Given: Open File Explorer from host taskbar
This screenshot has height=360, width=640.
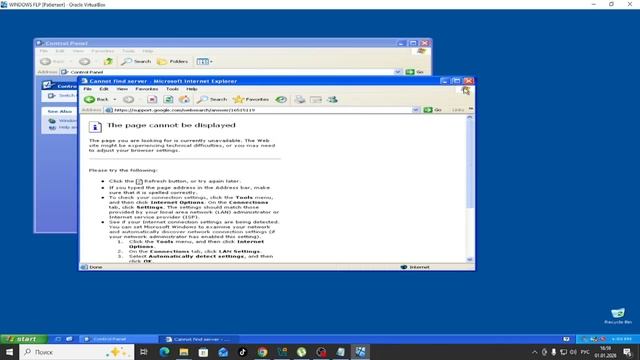Looking at the screenshot, I should point(184,352).
